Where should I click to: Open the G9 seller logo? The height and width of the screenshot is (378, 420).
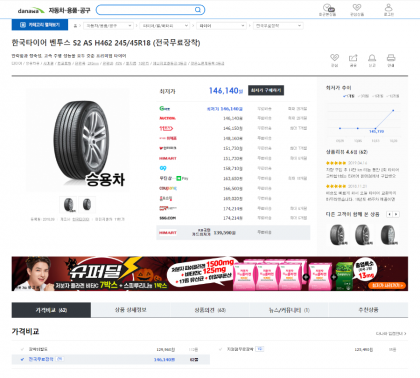tap(163, 168)
